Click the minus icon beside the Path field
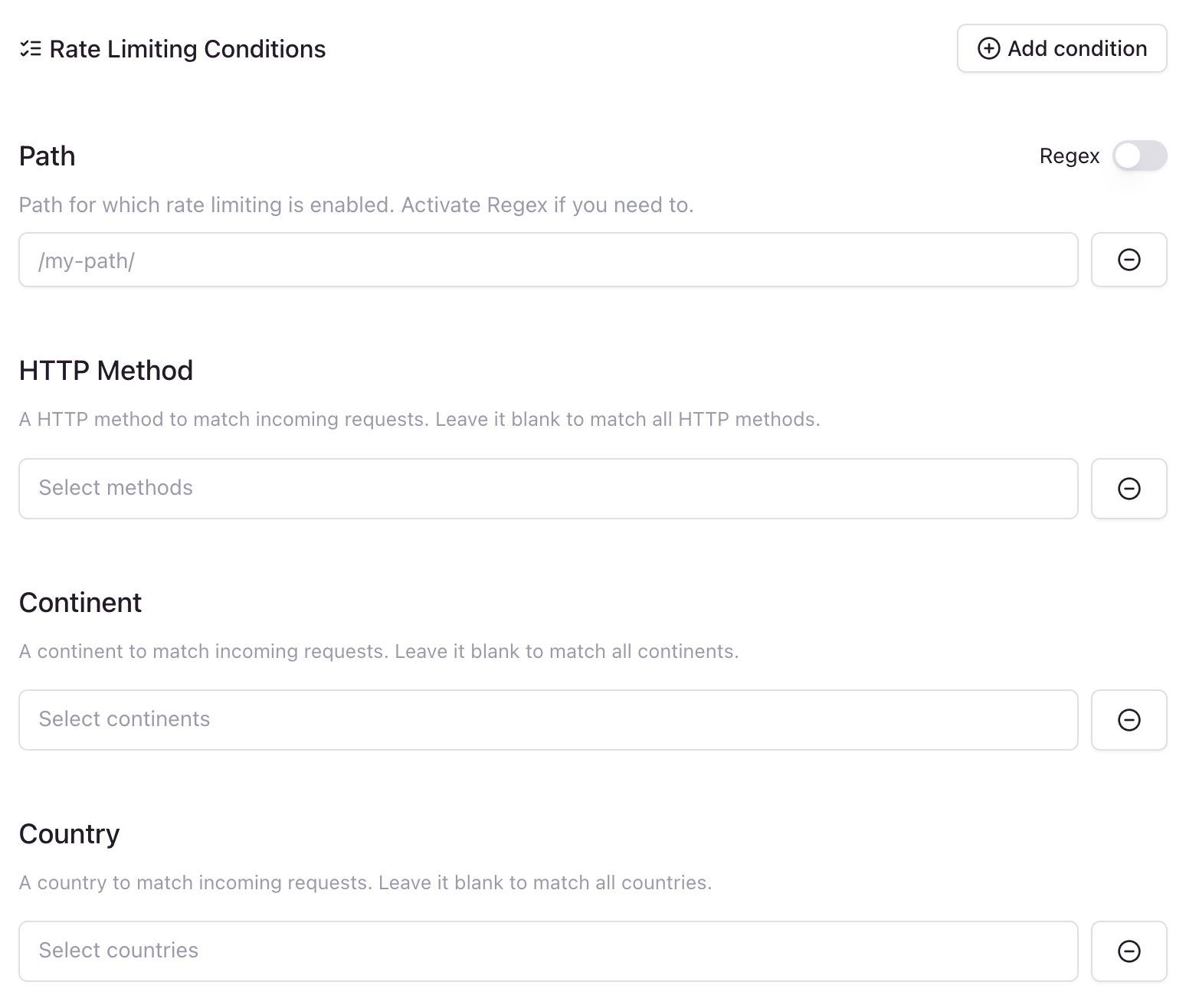 (x=1129, y=260)
